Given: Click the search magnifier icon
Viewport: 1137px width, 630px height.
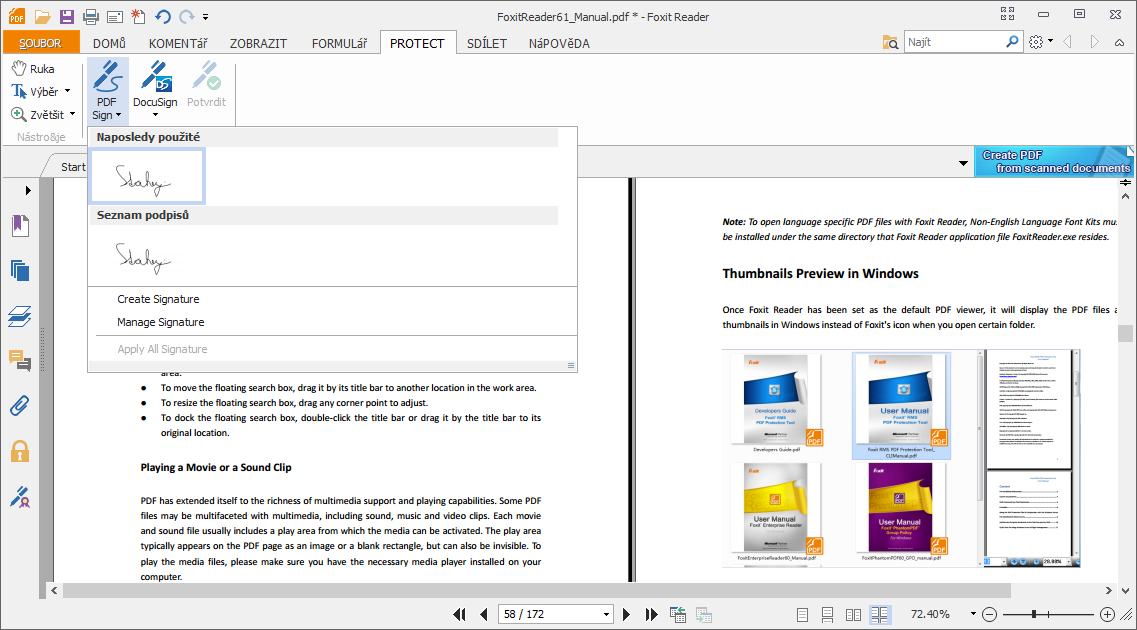Looking at the screenshot, I should pyautogui.click(x=1012, y=42).
